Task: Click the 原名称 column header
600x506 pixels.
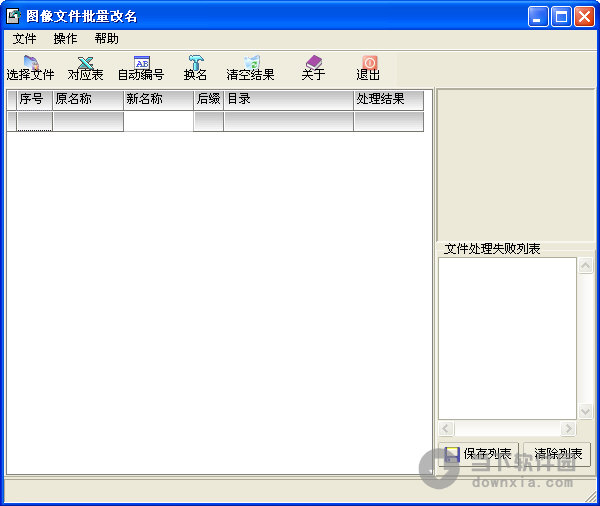Action: pos(88,100)
